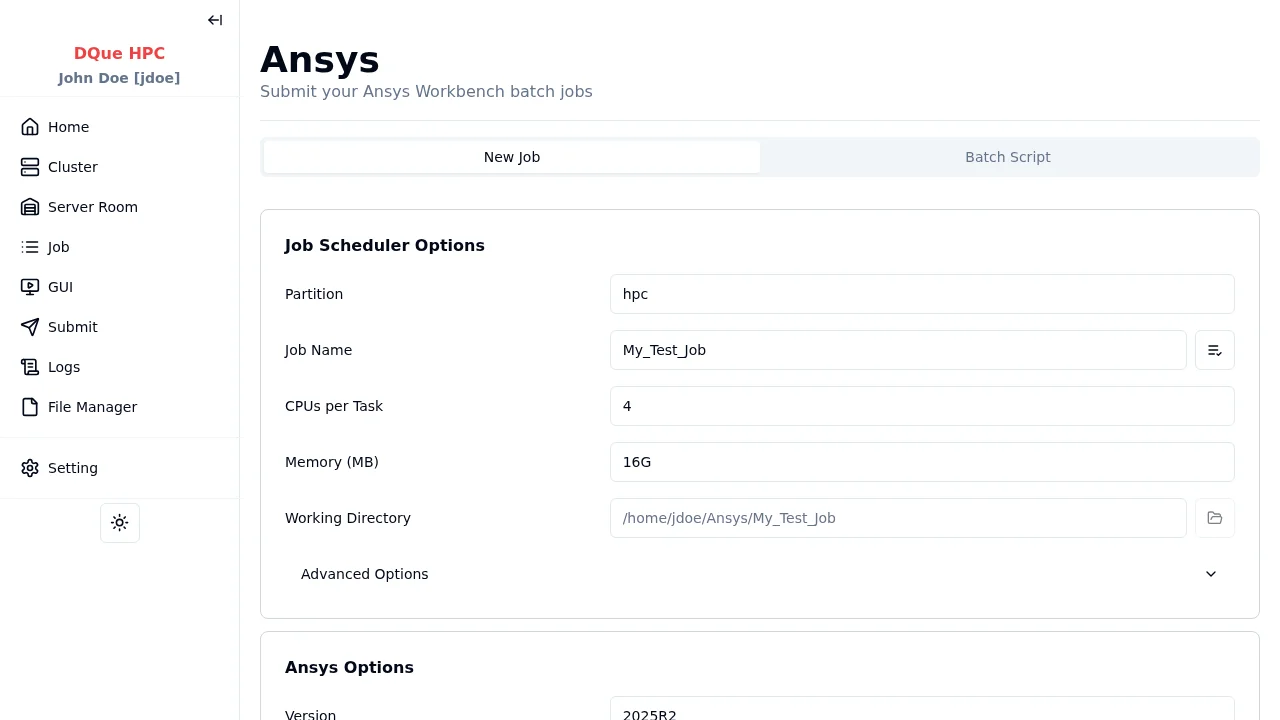This screenshot has width=1280, height=720.
Task: Open File Manager from sidebar
Action: click(92, 407)
